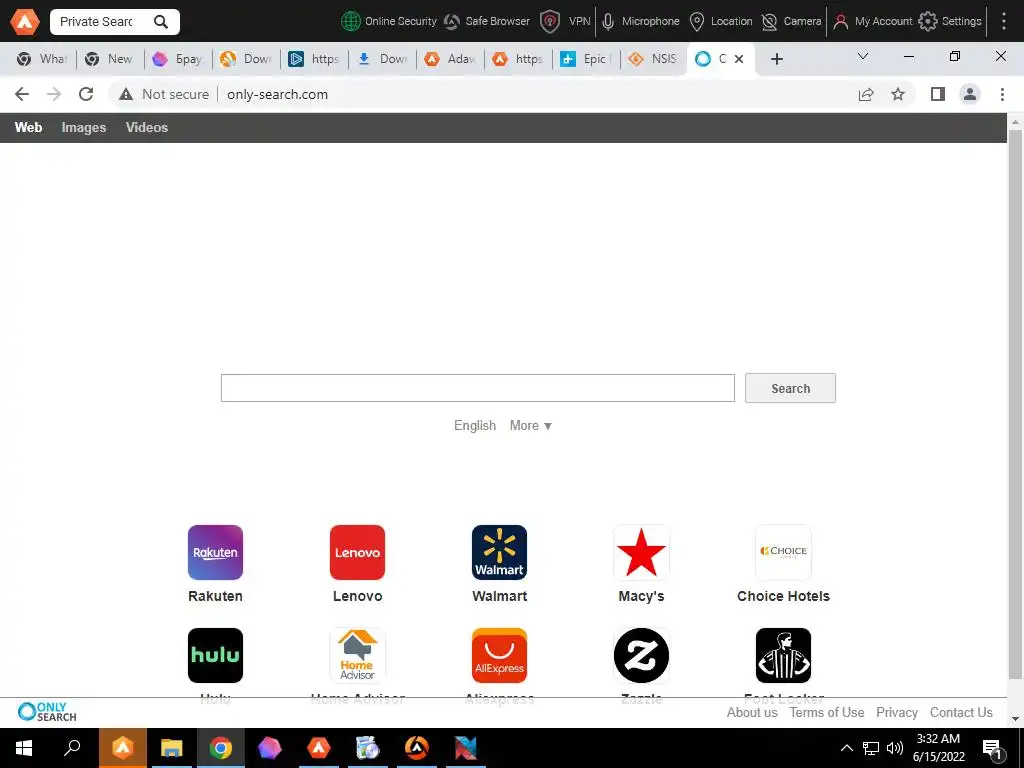The height and width of the screenshot is (768, 1024).
Task: Open the Macy's star shortcut tile
Action: coord(641,552)
